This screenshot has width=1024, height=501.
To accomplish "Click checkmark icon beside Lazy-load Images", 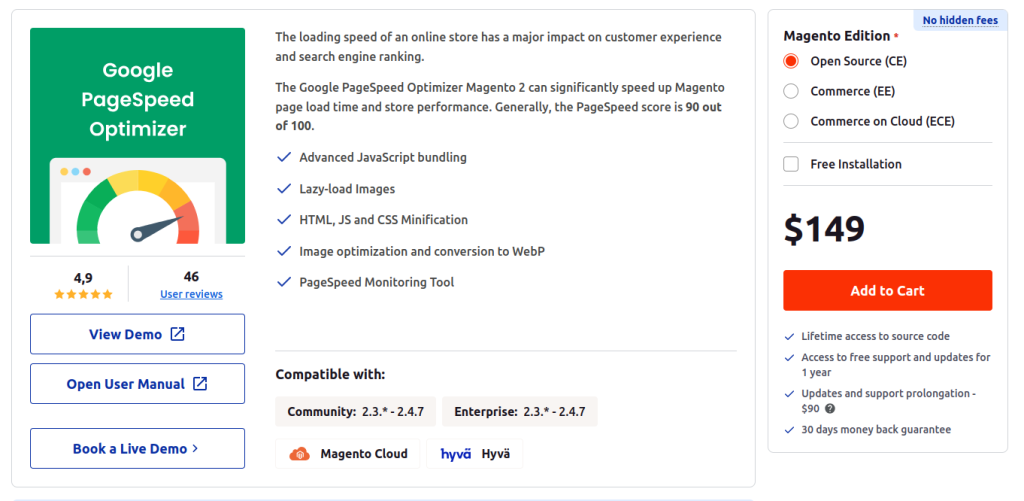I will tap(283, 189).
